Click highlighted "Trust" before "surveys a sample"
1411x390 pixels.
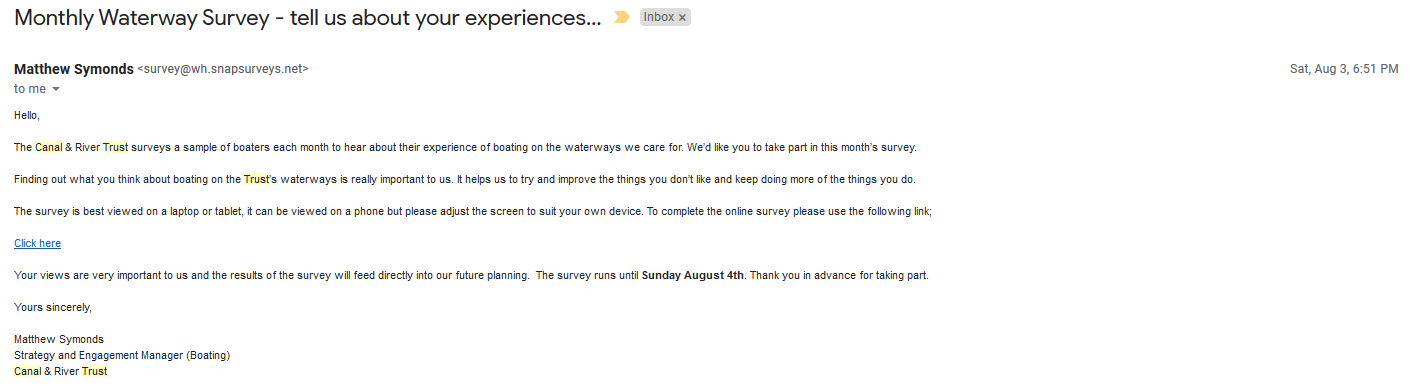coord(115,147)
